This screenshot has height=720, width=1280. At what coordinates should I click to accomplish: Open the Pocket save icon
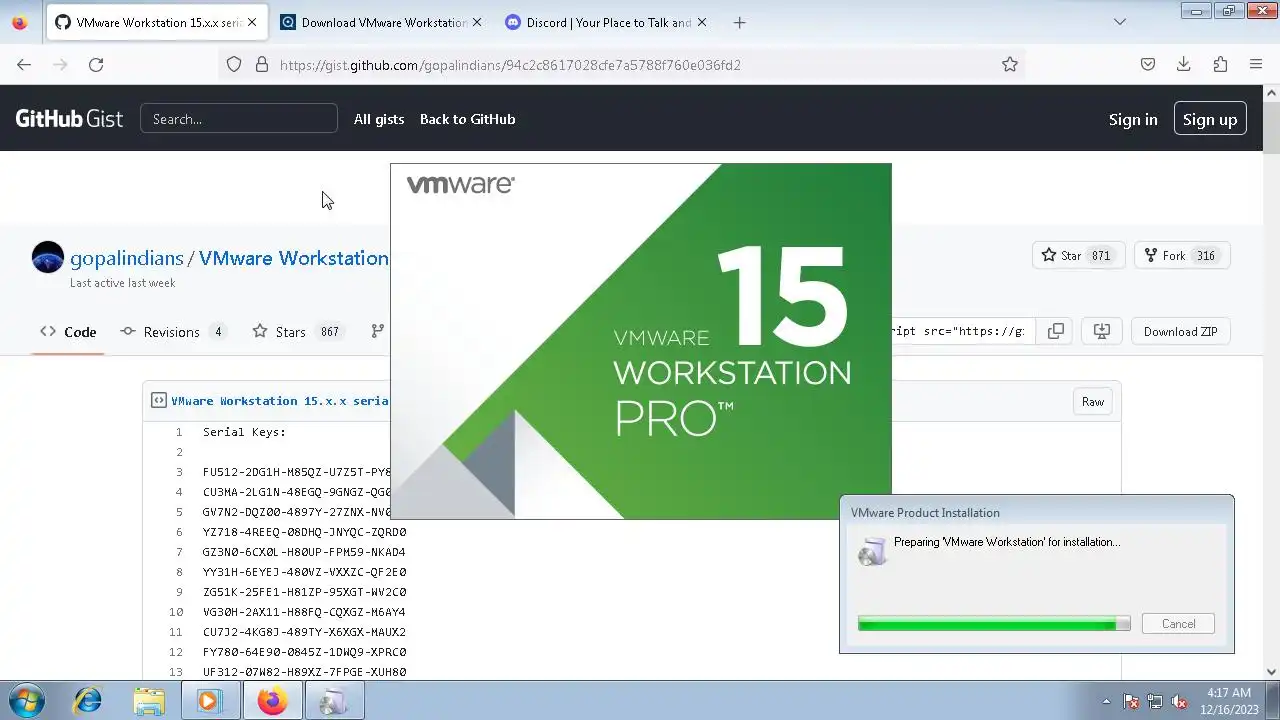click(x=1148, y=64)
